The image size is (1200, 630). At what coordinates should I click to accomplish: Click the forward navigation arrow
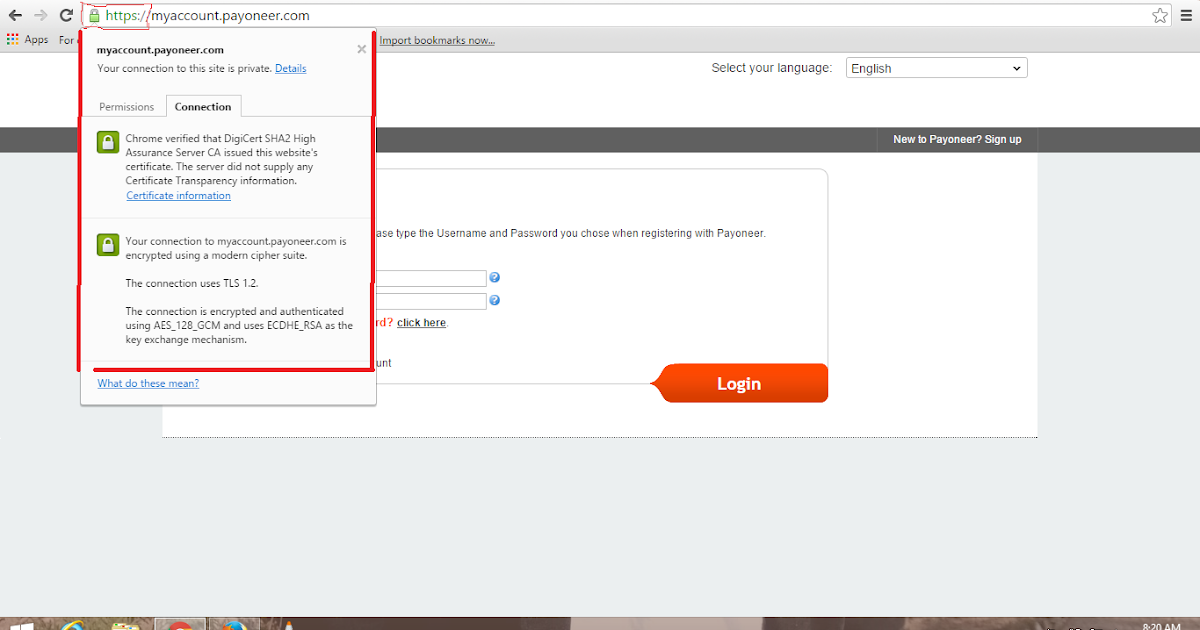click(x=38, y=15)
